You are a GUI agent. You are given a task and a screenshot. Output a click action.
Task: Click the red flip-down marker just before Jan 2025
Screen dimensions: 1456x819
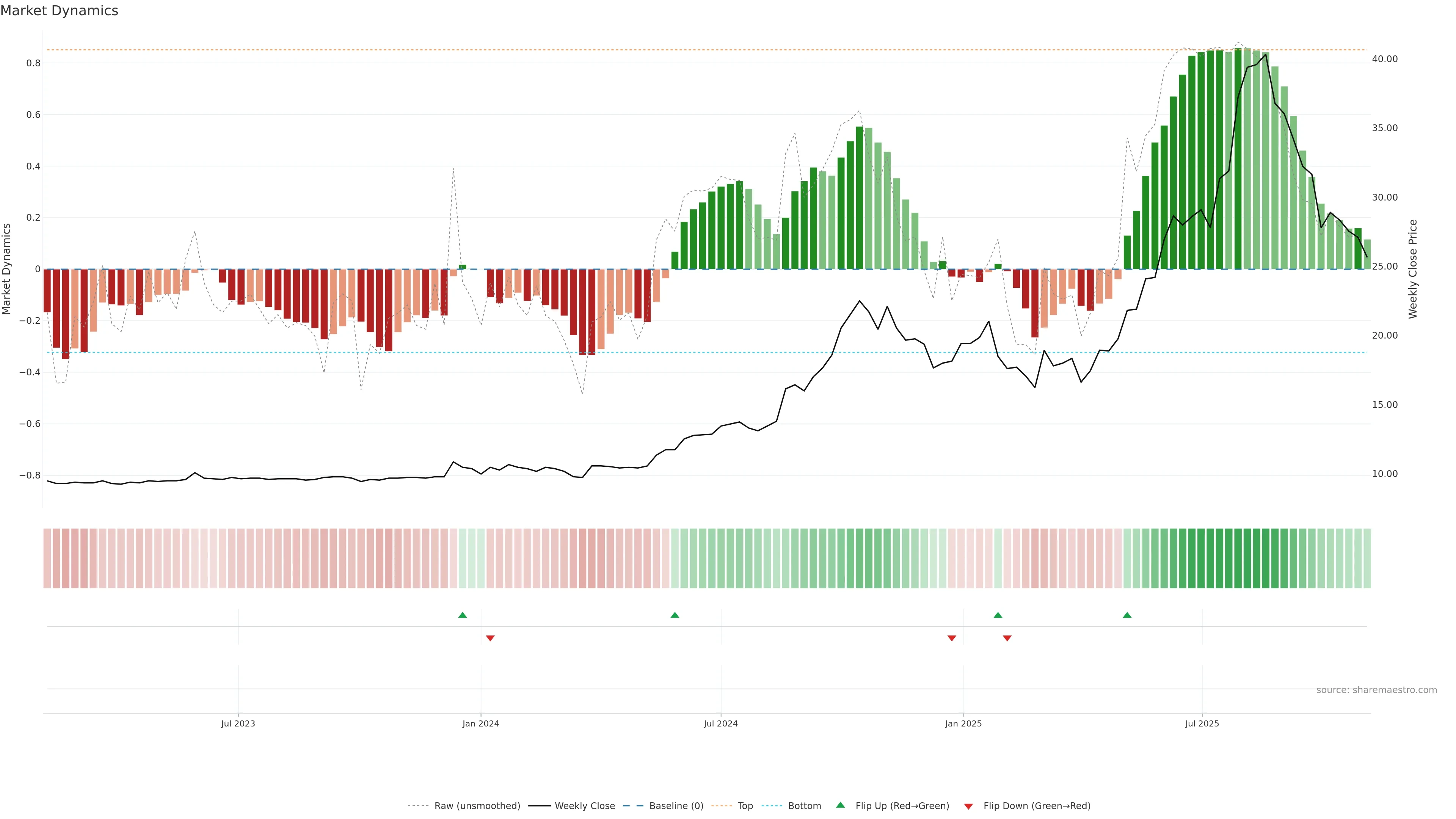click(x=952, y=638)
